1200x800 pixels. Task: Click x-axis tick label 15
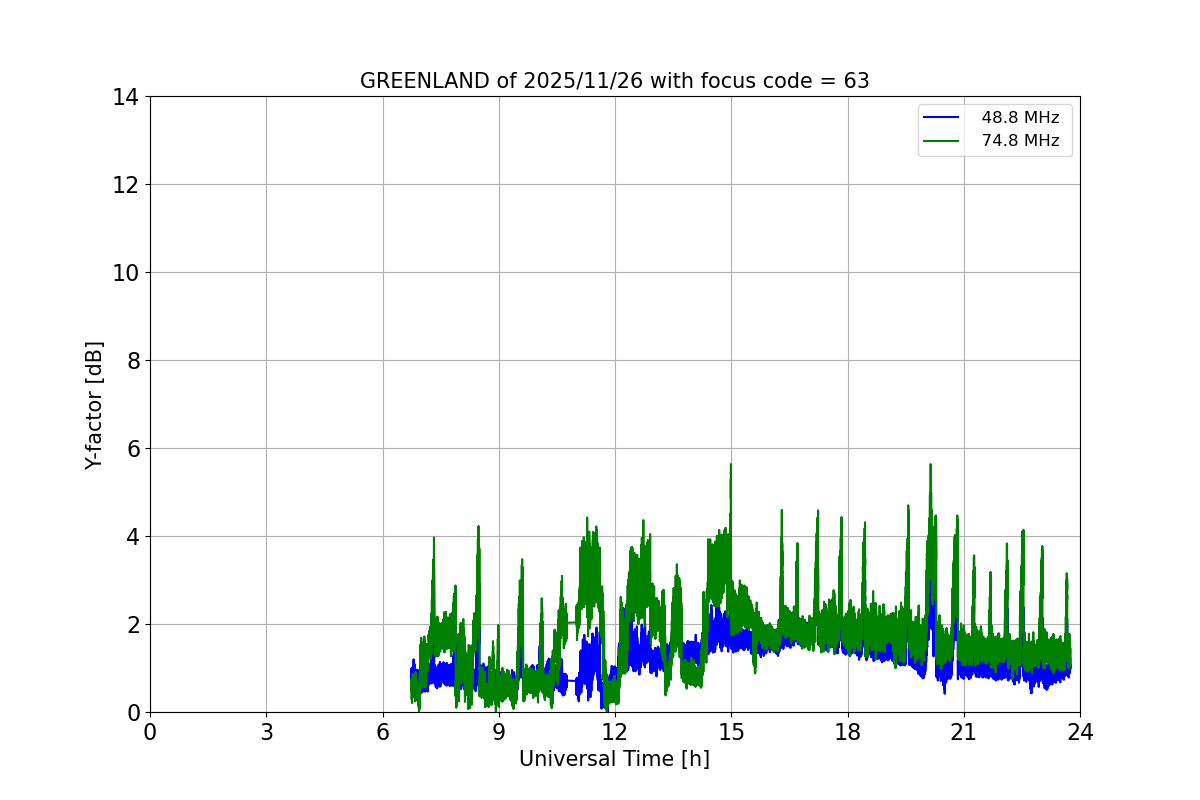[731, 732]
